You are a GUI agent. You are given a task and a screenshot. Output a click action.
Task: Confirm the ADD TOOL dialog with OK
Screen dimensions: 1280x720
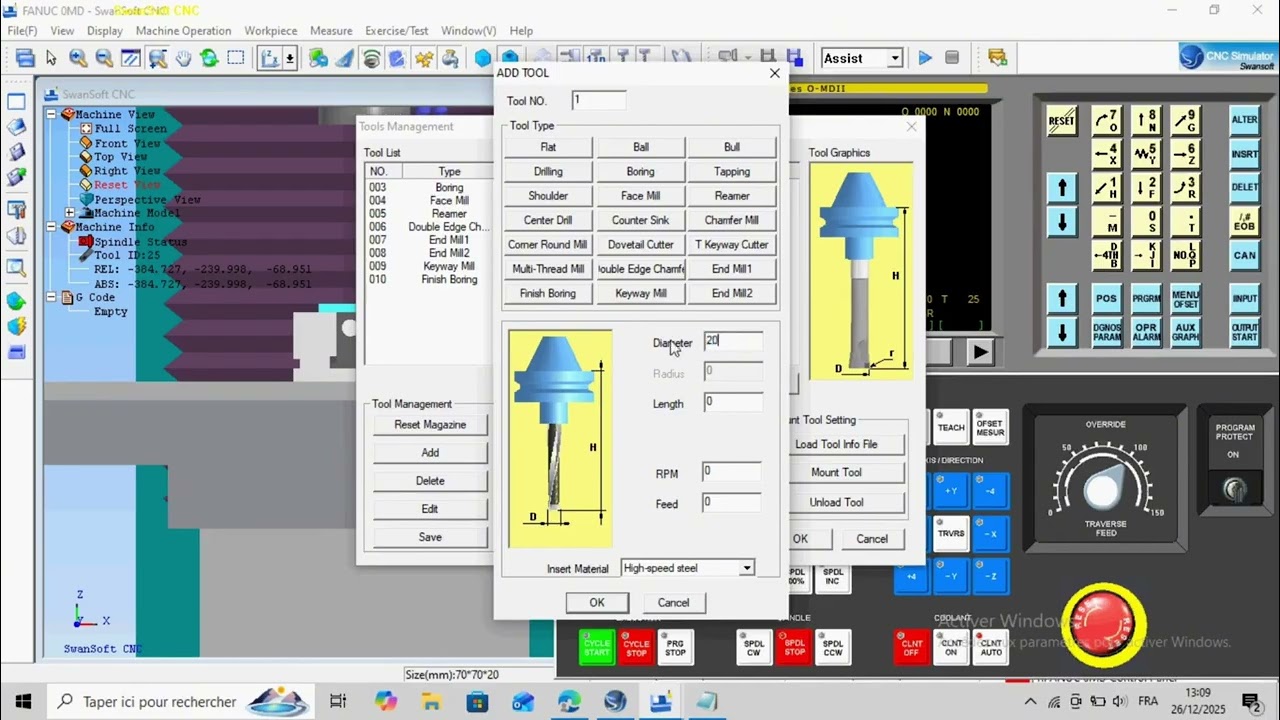pos(597,603)
